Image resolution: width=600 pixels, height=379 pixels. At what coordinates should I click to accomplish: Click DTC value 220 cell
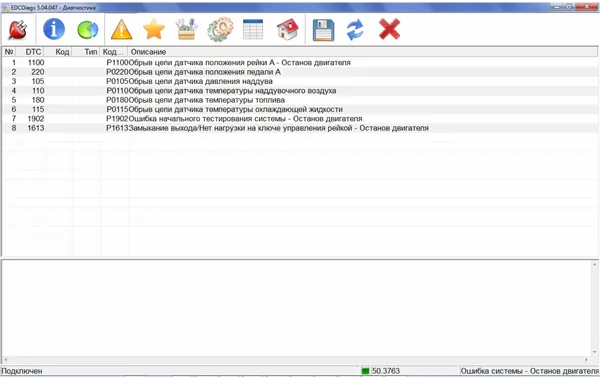tap(38, 72)
